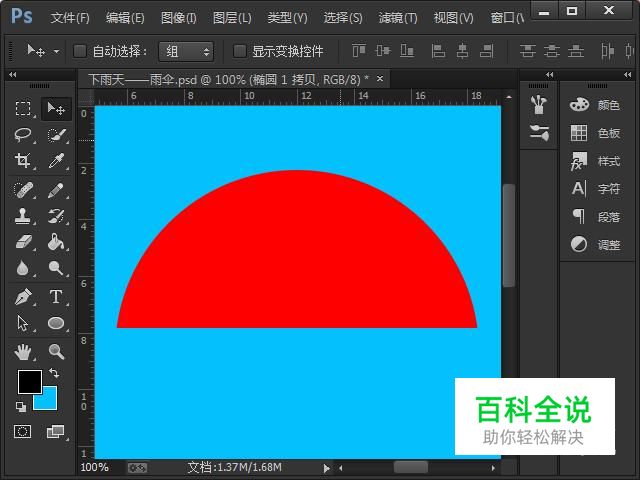Select the Blur tool
The width and height of the screenshot is (640, 480).
23,268
